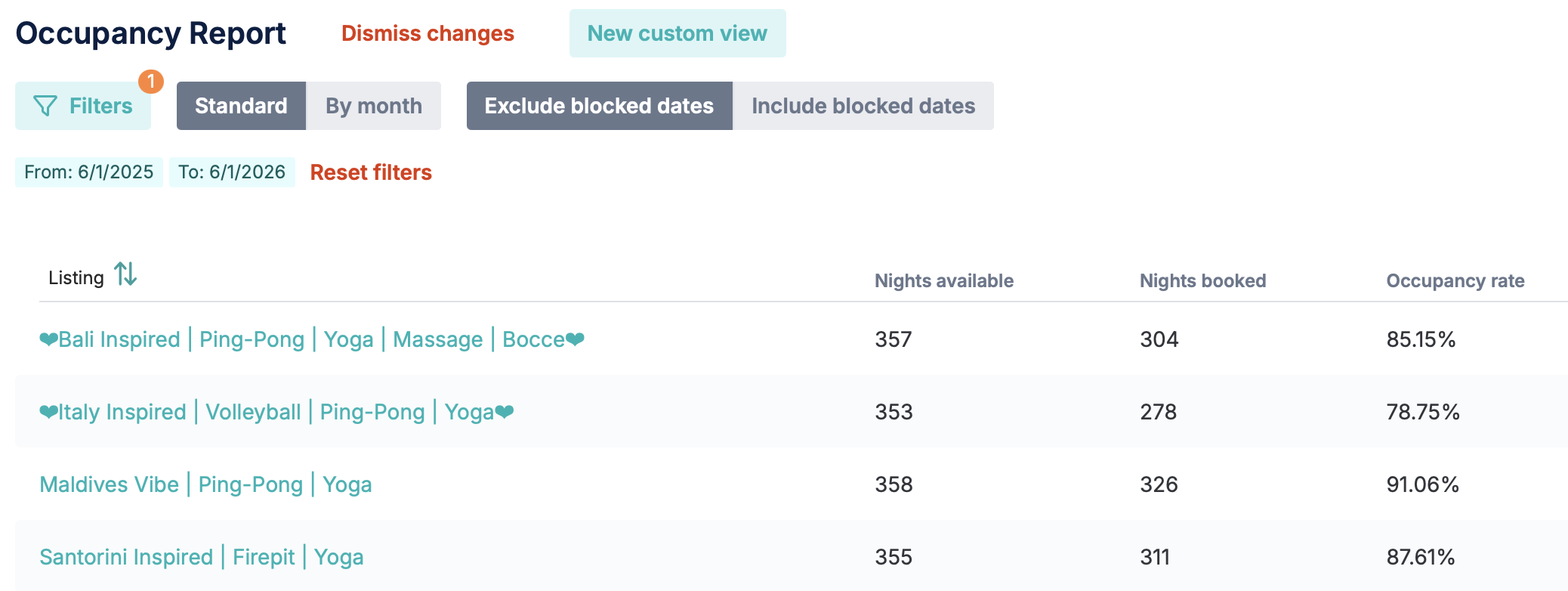Open the Maldives Vibe listing
This screenshot has width=1568, height=591.
click(x=205, y=484)
